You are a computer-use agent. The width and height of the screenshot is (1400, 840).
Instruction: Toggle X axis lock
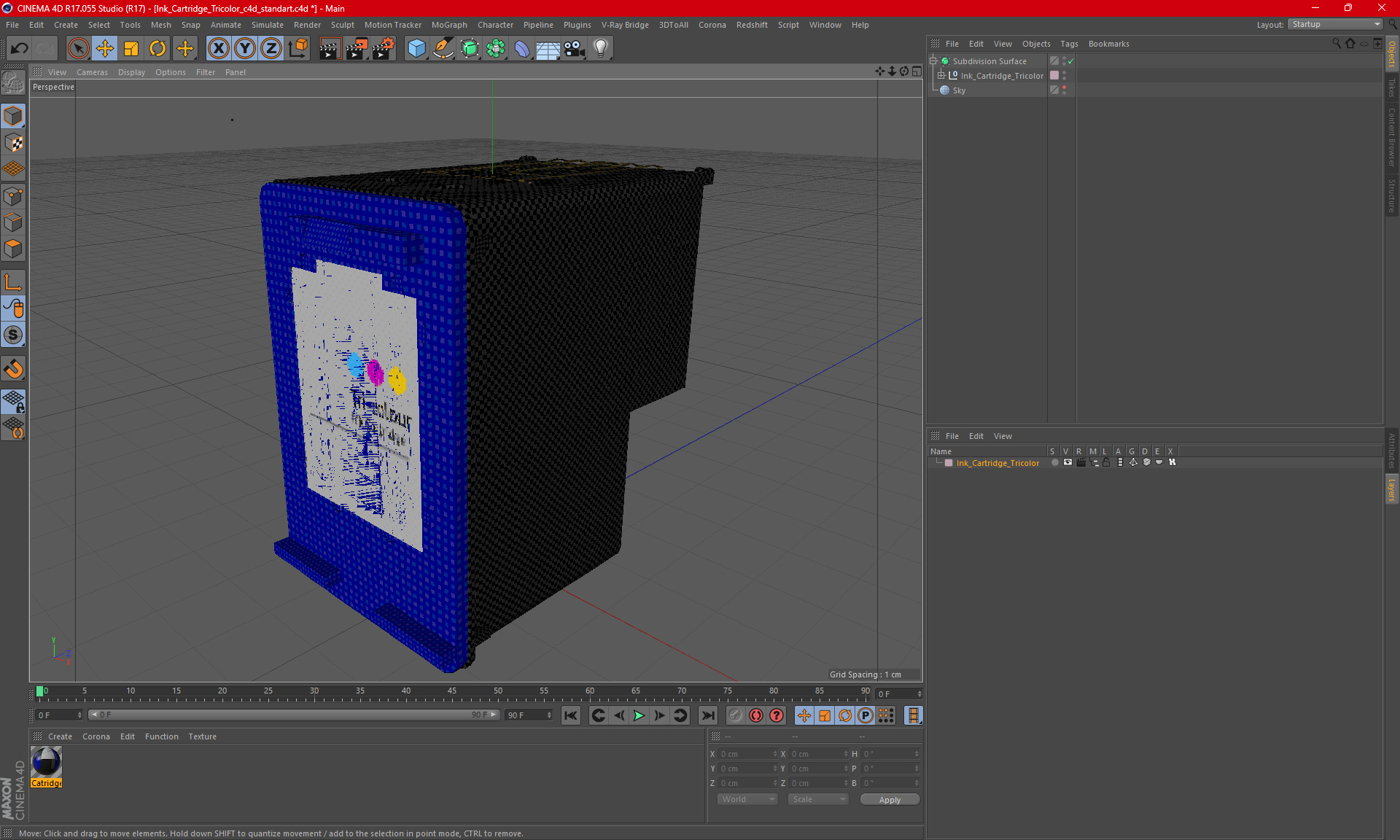tap(218, 49)
